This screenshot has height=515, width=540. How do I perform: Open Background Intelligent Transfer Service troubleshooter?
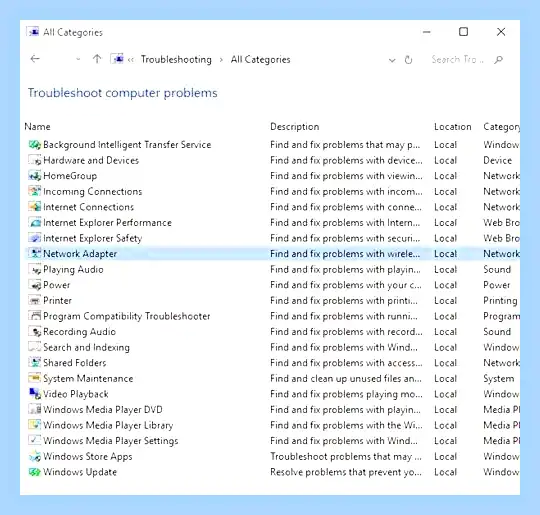click(x=127, y=145)
